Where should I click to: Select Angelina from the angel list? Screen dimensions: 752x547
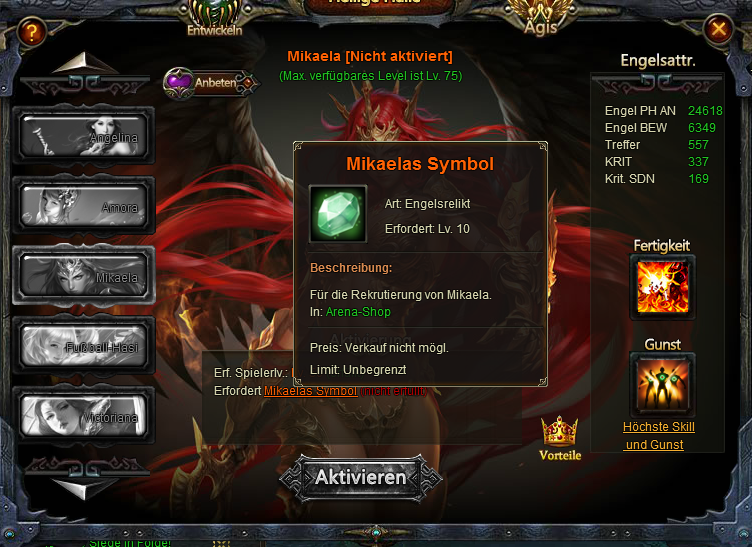(x=83, y=136)
